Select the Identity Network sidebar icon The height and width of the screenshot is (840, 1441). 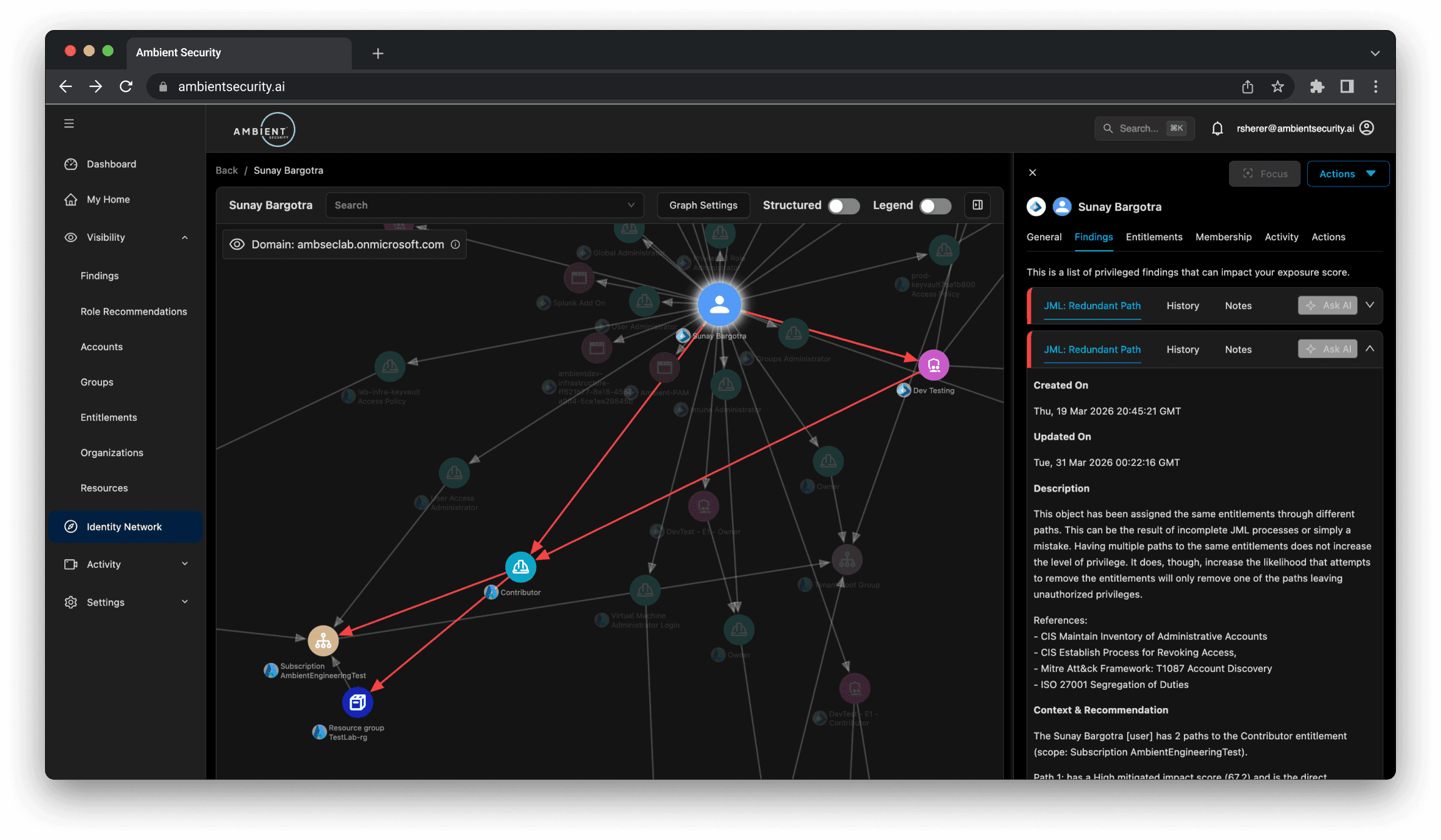(x=71, y=527)
